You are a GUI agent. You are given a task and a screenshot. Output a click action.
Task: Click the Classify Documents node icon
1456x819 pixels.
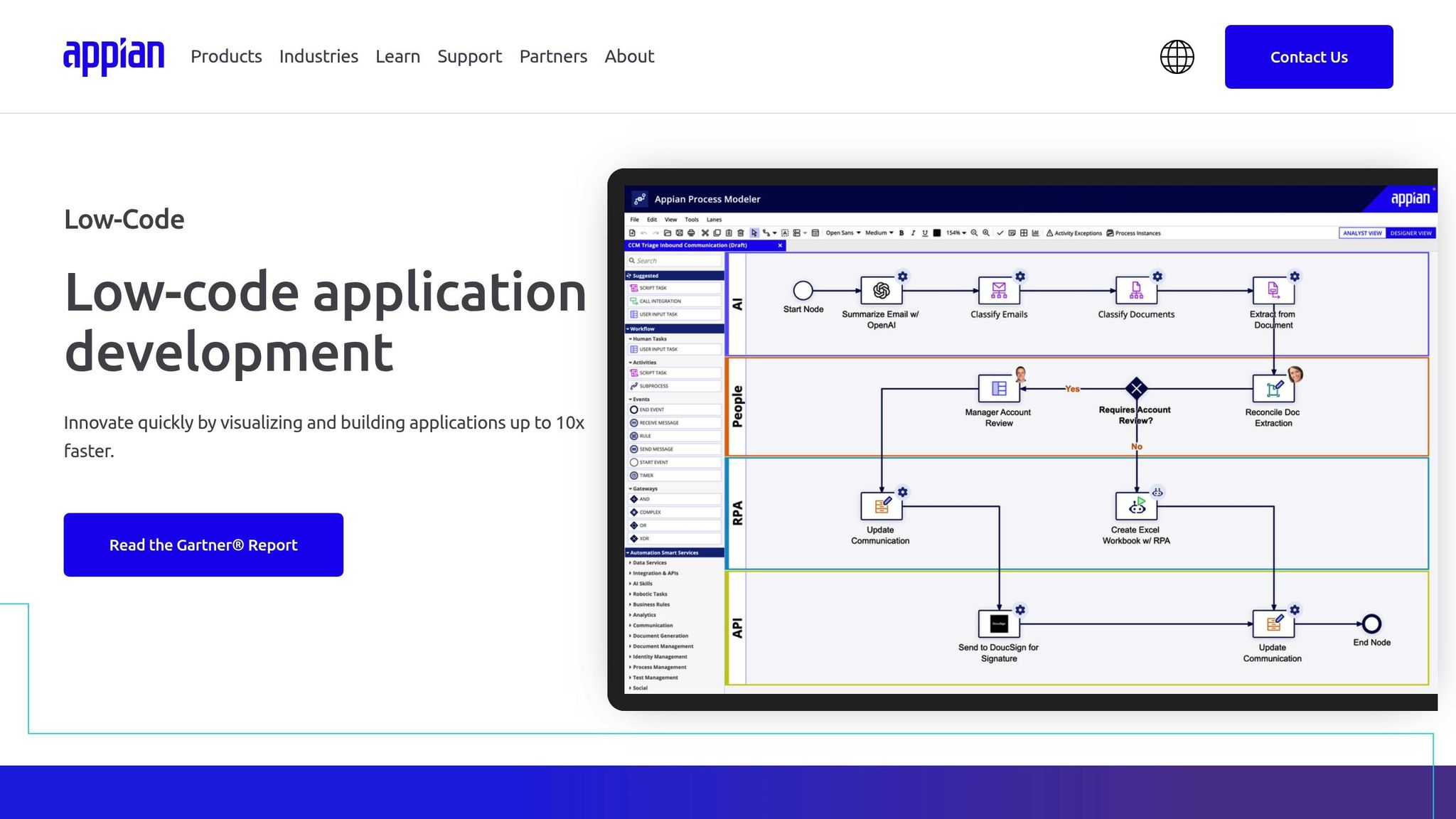click(1136, 290)
